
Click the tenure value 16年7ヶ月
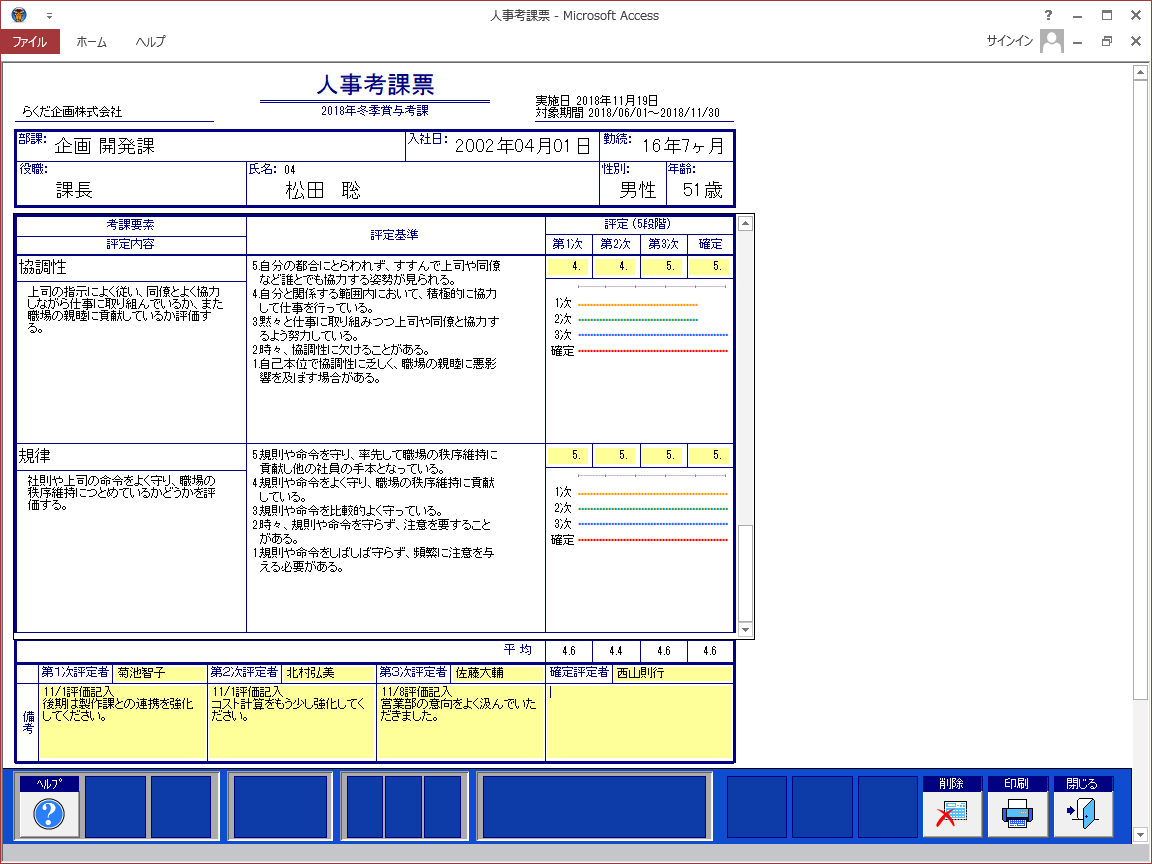click(x=683, y=146)
